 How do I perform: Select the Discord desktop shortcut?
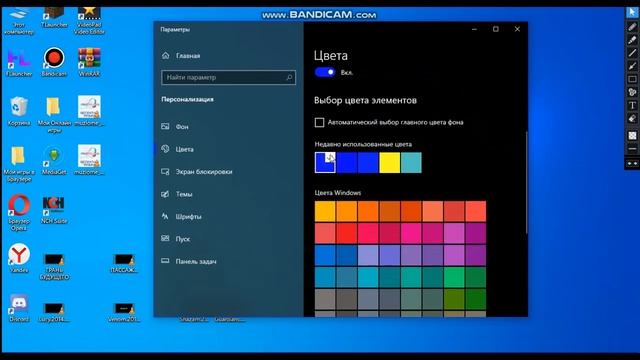19,307
